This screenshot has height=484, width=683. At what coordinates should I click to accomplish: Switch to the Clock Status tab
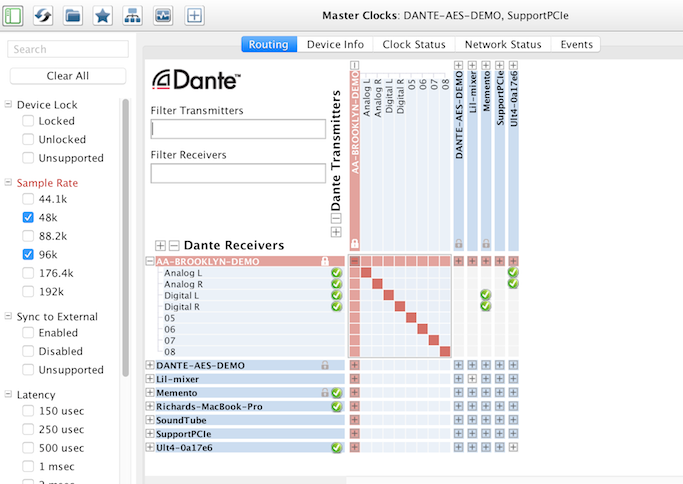412,44
